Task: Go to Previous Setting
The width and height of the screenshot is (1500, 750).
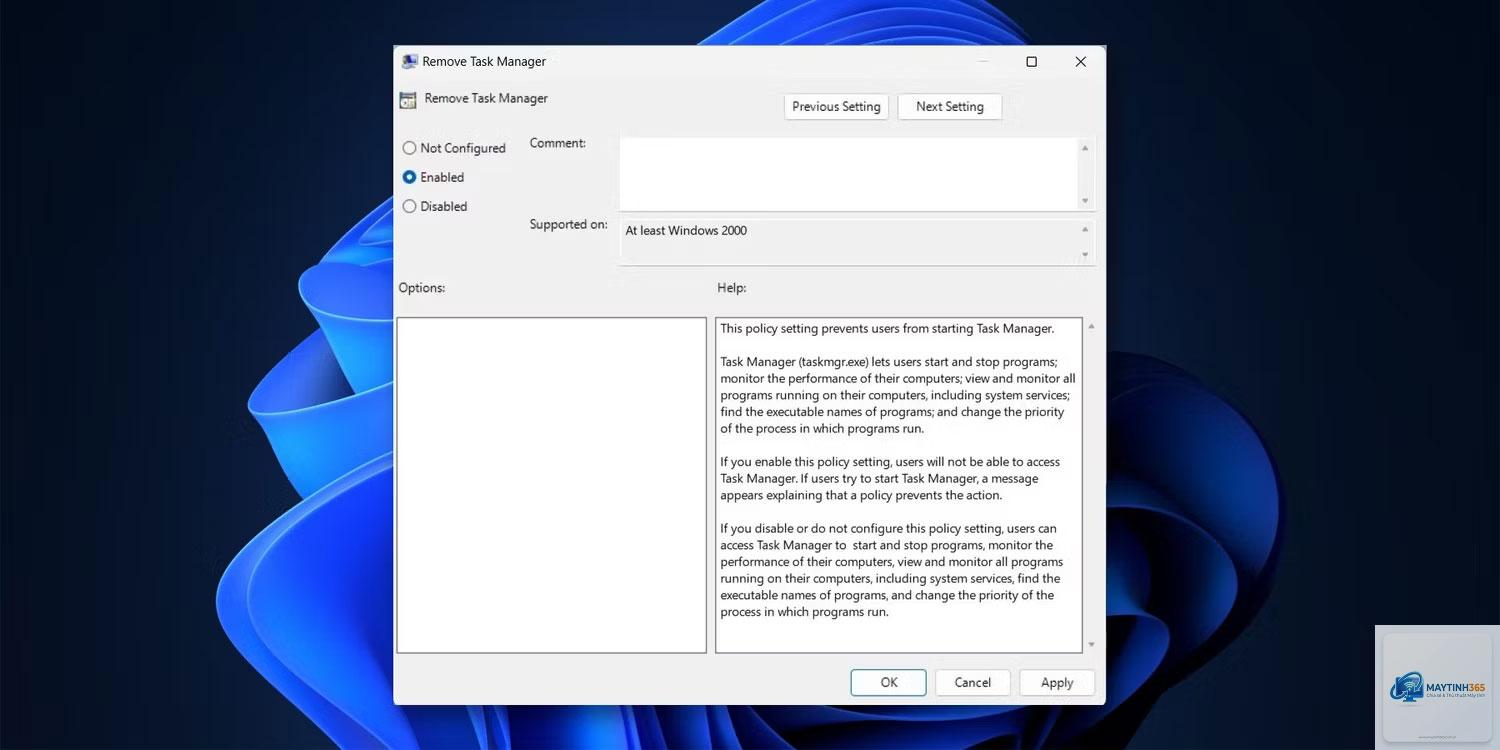Action: coord(836,107)
